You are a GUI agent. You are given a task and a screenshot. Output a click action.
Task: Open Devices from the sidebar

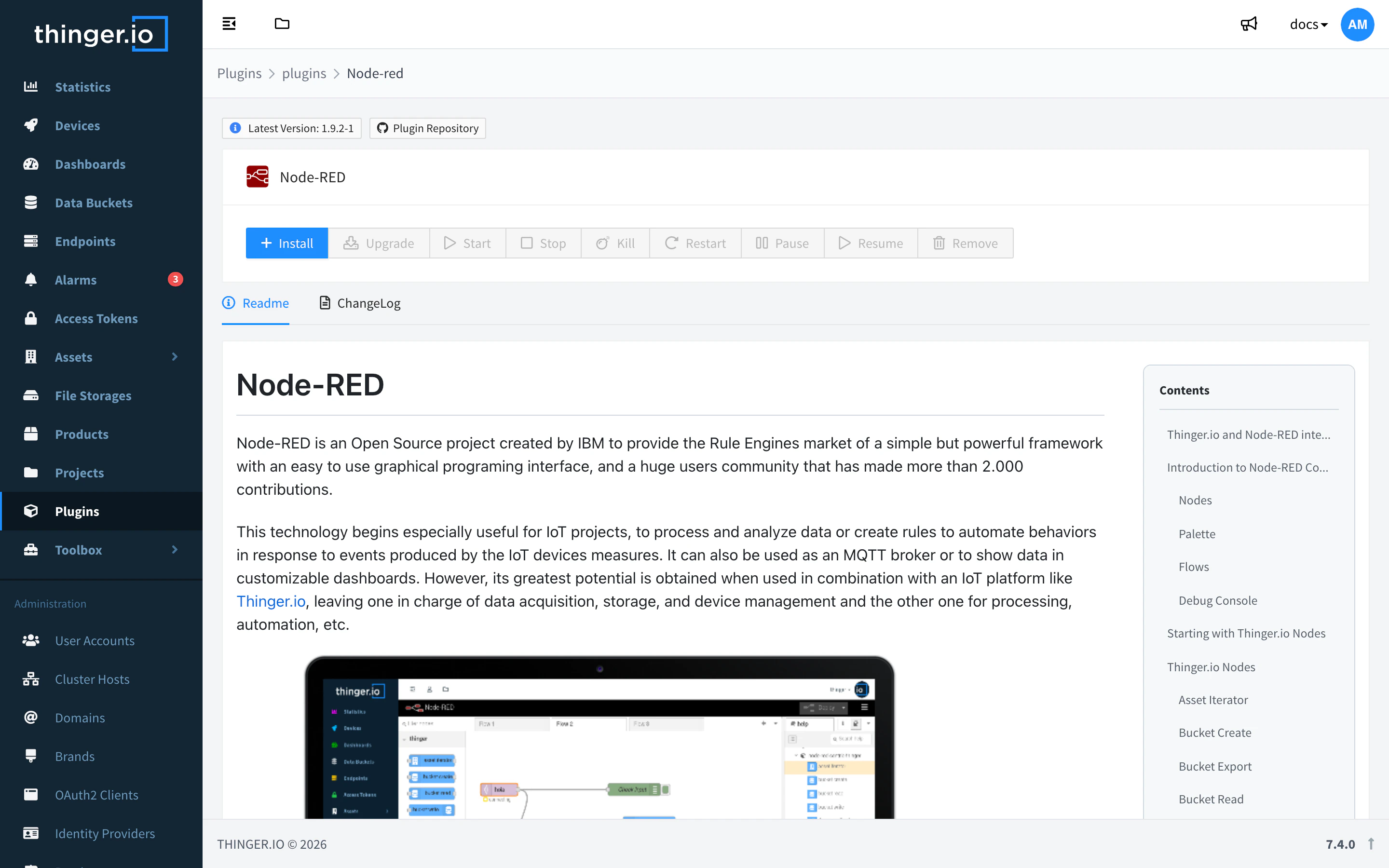(x=101, y=125)
